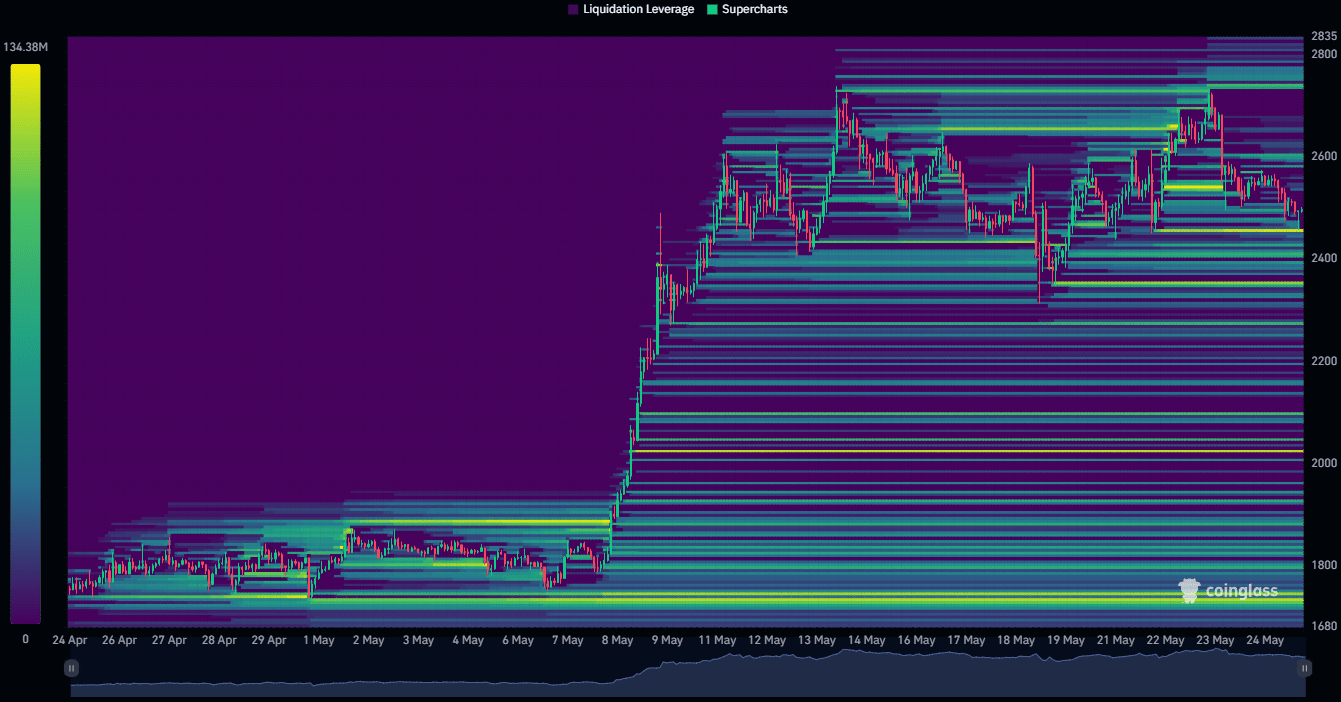Viewport: 1341px width, 702px height.
Task: Click the 22 May date label
Action: 1166,640
